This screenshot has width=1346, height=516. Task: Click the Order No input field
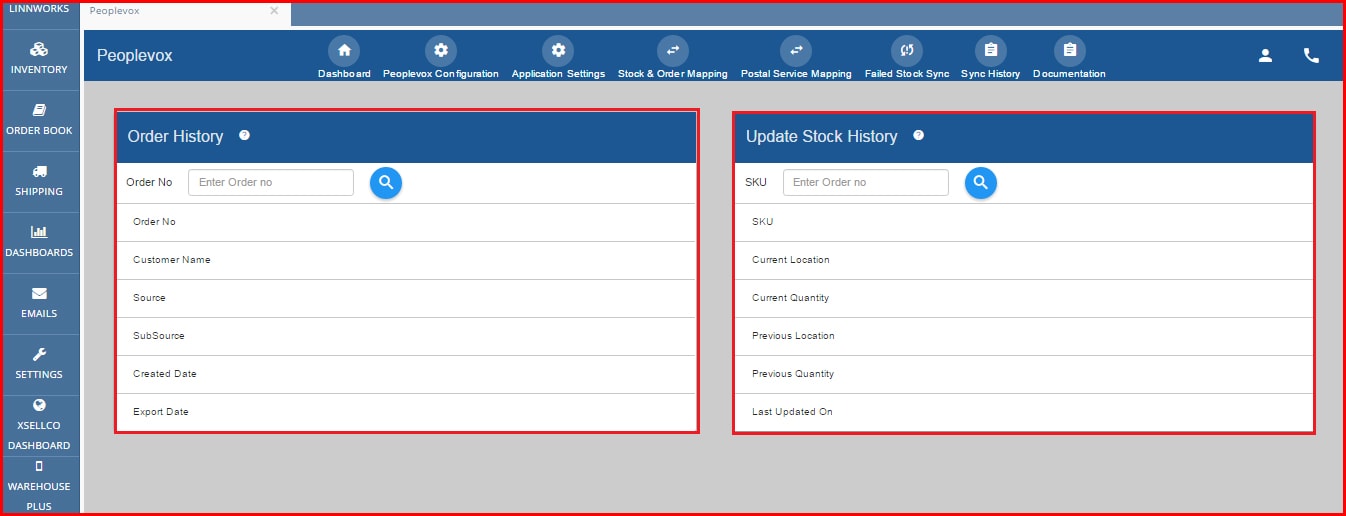coord(271,182)
